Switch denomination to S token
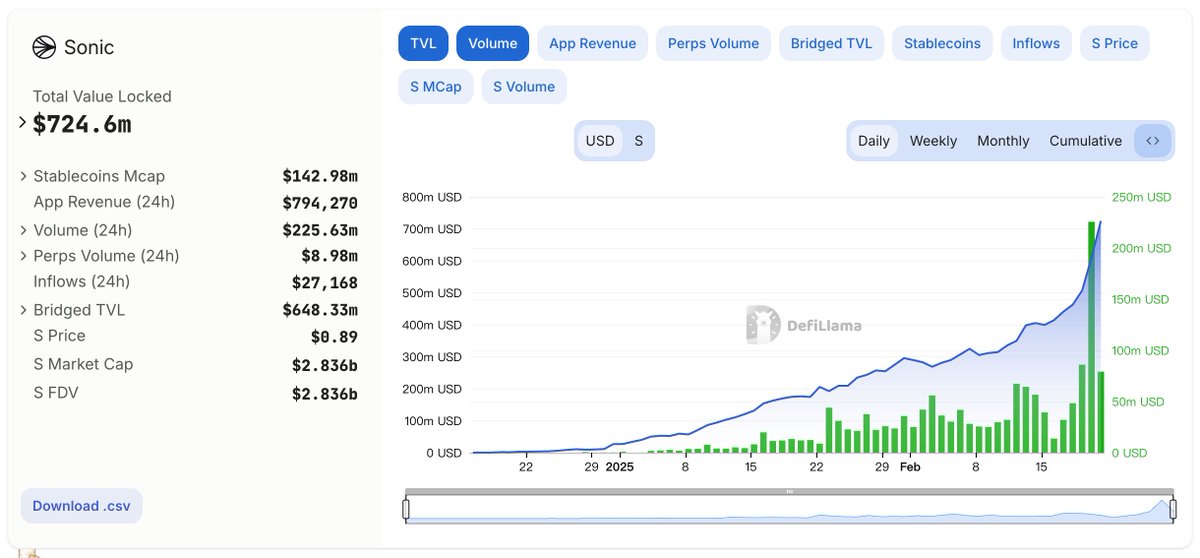The image size is (1200, 558). tap(638, 141)
